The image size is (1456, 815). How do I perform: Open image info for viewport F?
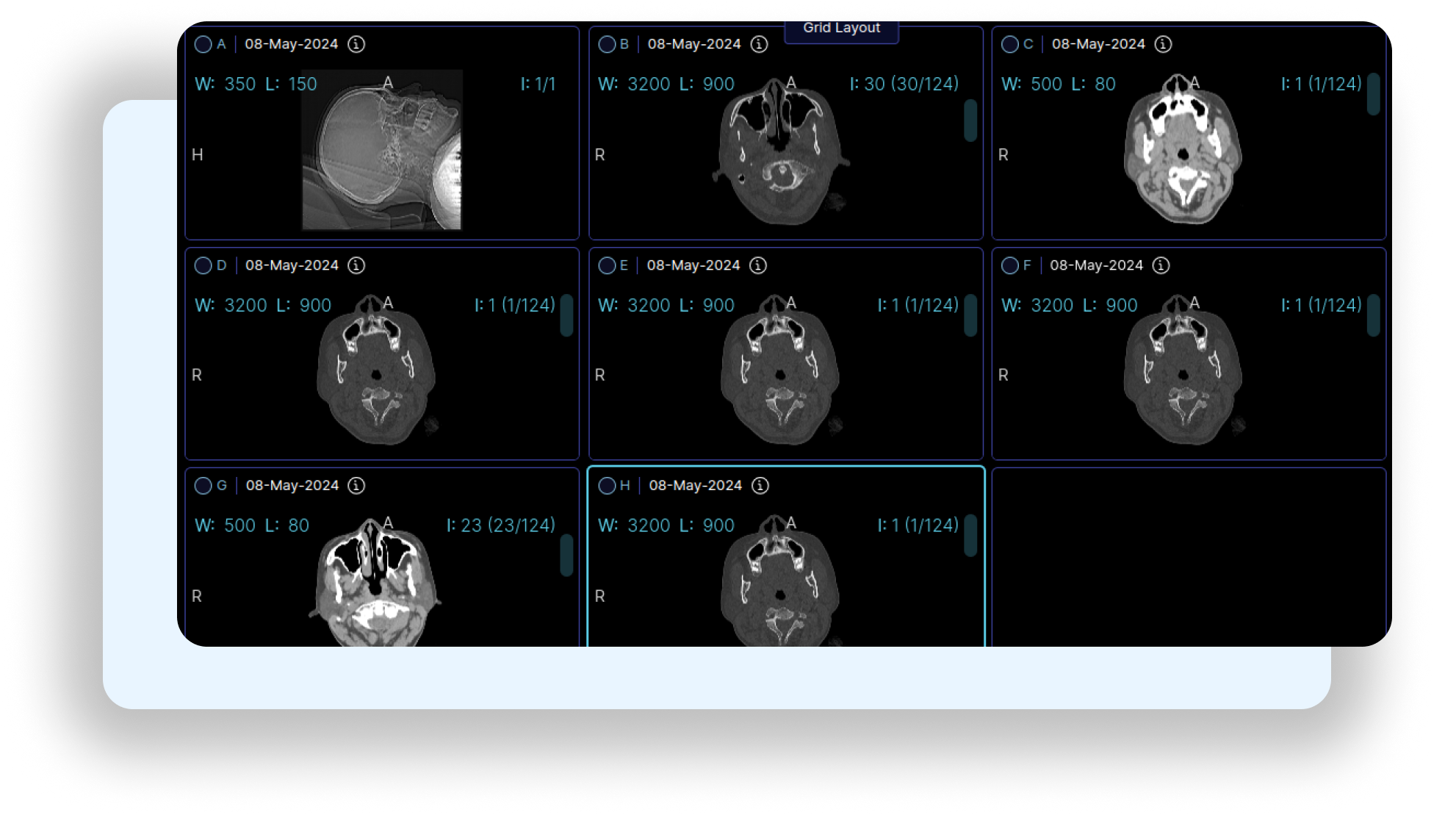click(x=1161, y=265)
